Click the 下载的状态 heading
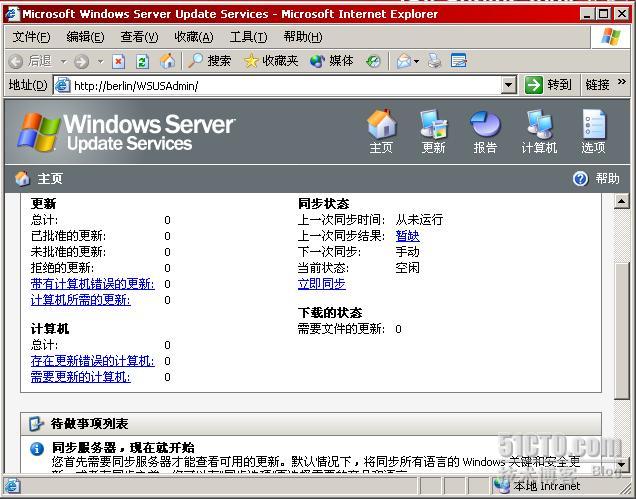This screenshot has height=499, width=636. (330, 313)
